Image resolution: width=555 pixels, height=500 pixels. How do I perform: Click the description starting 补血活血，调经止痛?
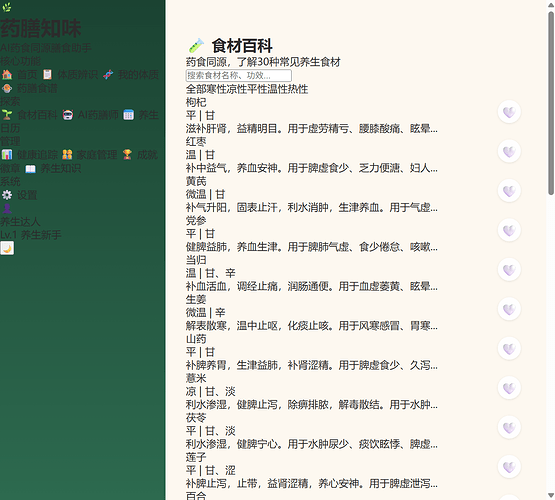[x=312, y=286]
